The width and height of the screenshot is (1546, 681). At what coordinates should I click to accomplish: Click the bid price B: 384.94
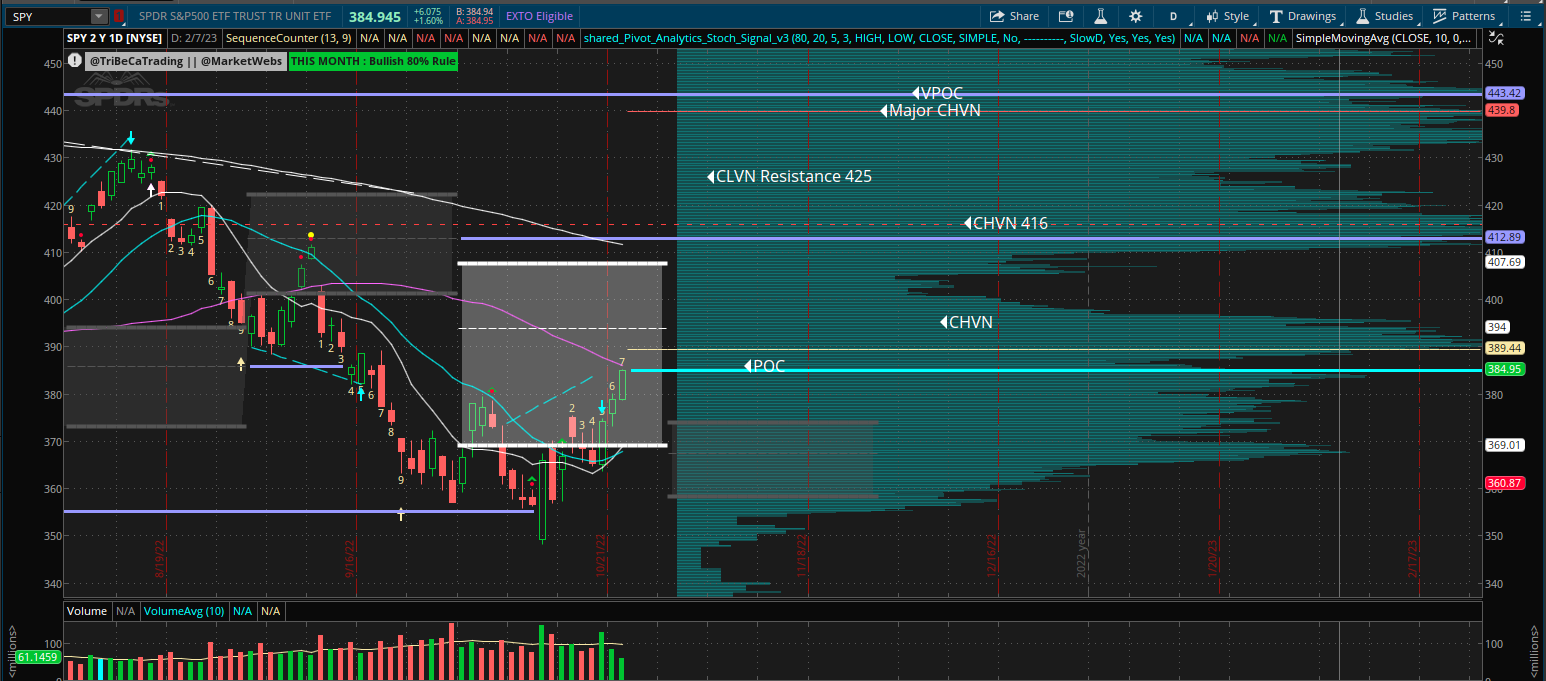(473, 11)
